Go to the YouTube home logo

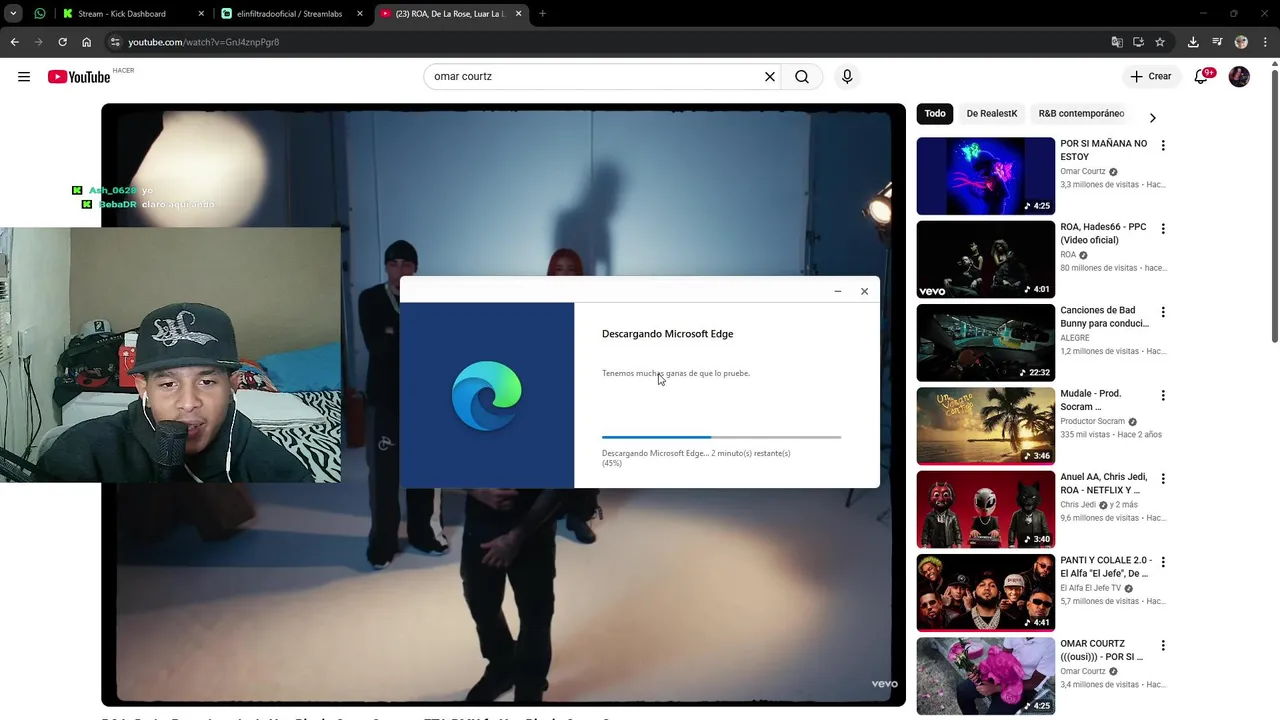tap(79, 77)
